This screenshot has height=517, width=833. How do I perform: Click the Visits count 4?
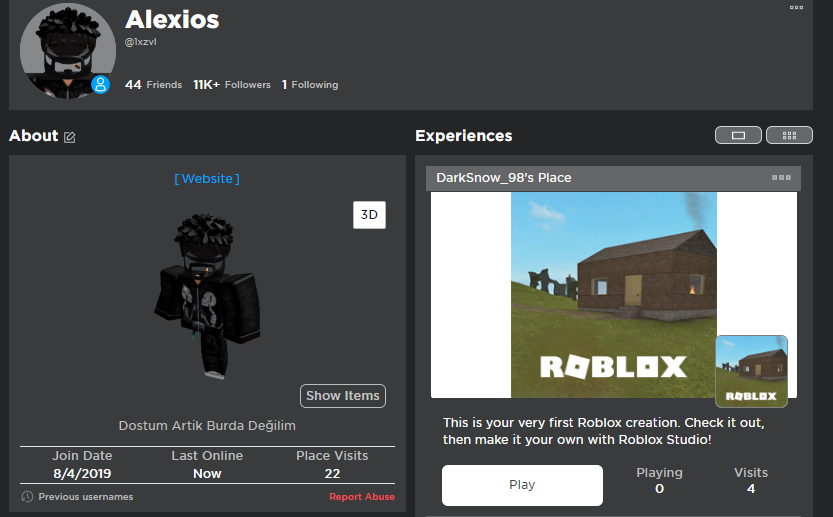tap(751, 488)
